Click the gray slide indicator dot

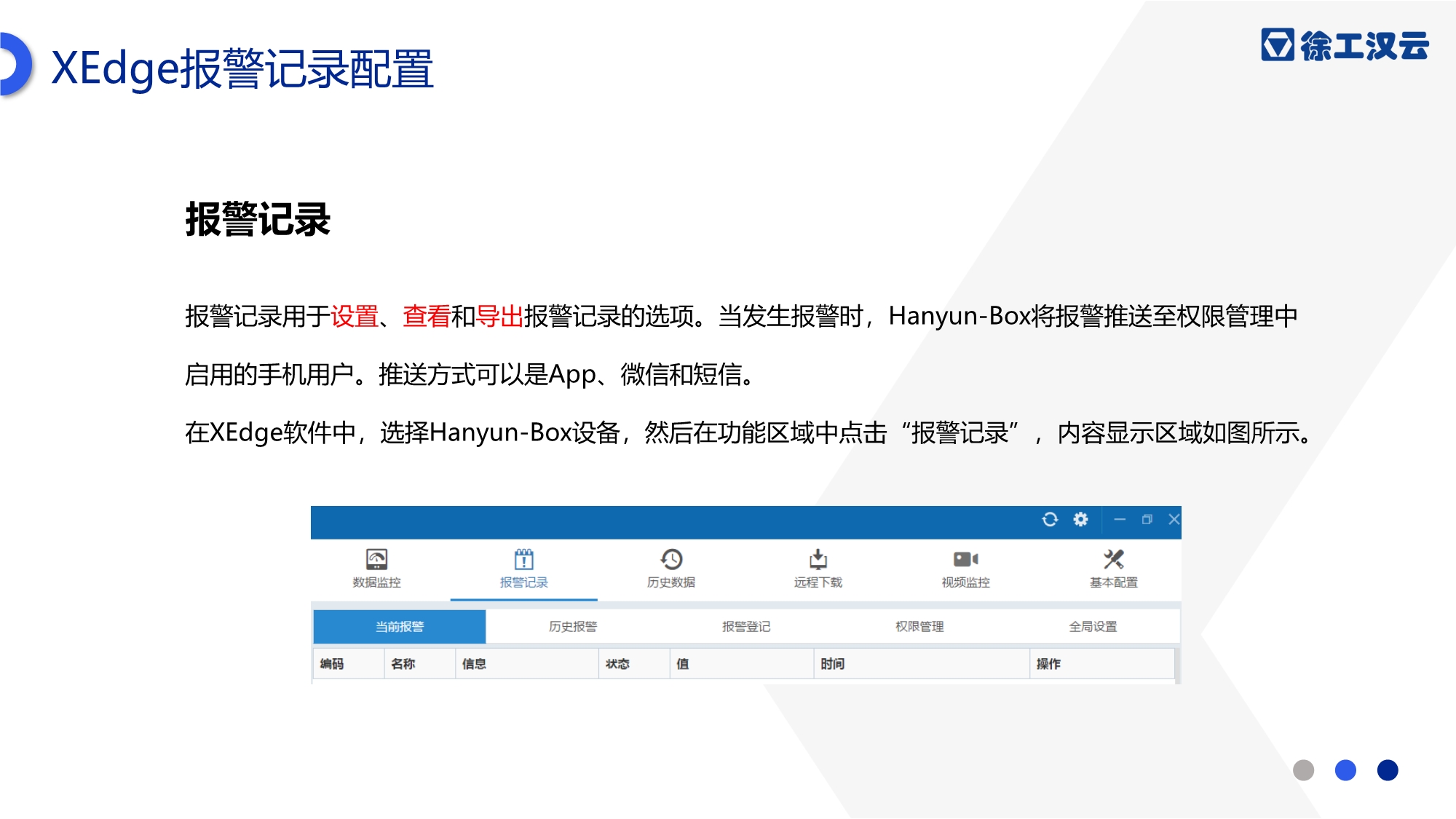tap(1303, 770)
